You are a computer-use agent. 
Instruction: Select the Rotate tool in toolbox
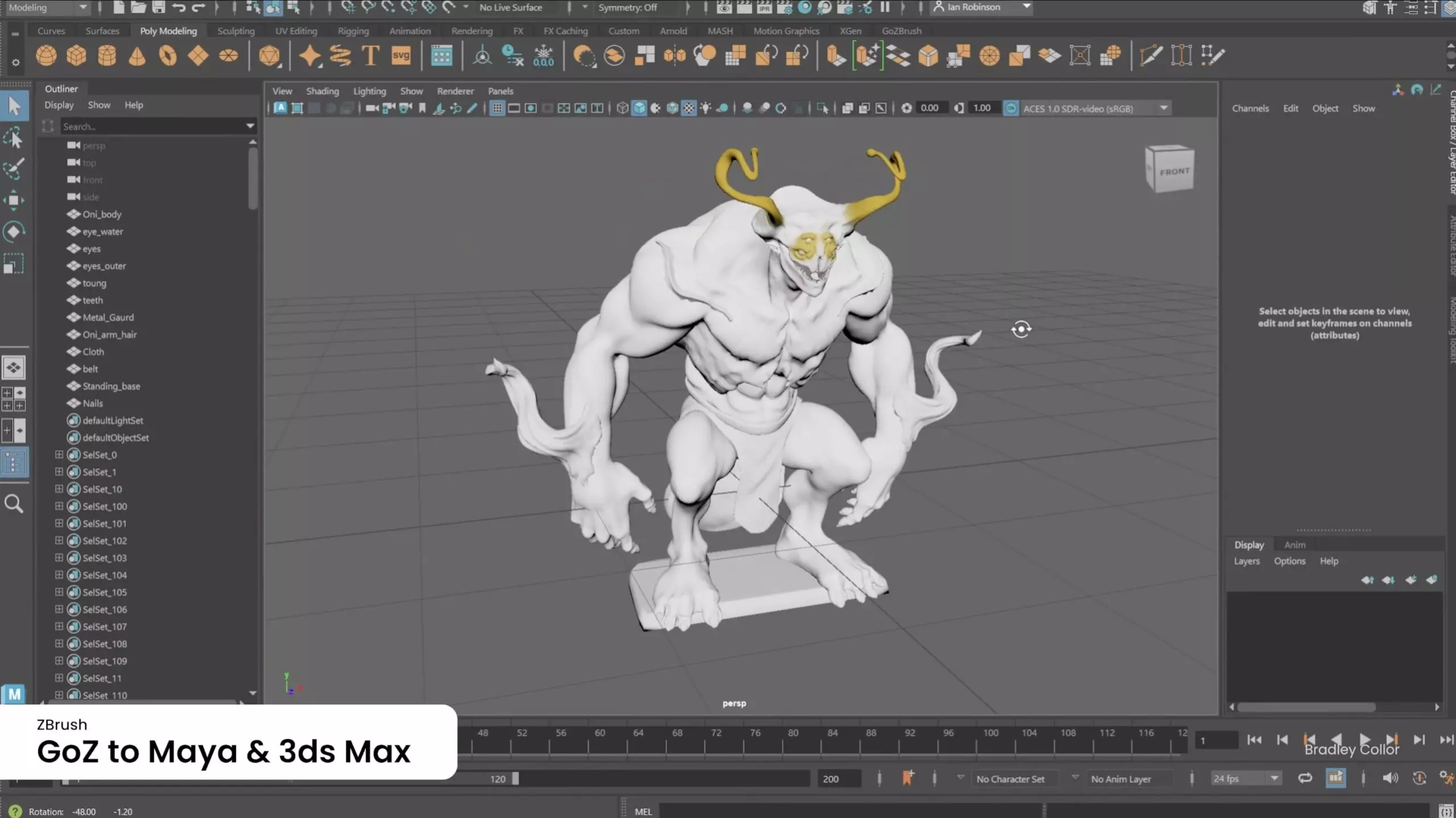(x=14, y=231)
